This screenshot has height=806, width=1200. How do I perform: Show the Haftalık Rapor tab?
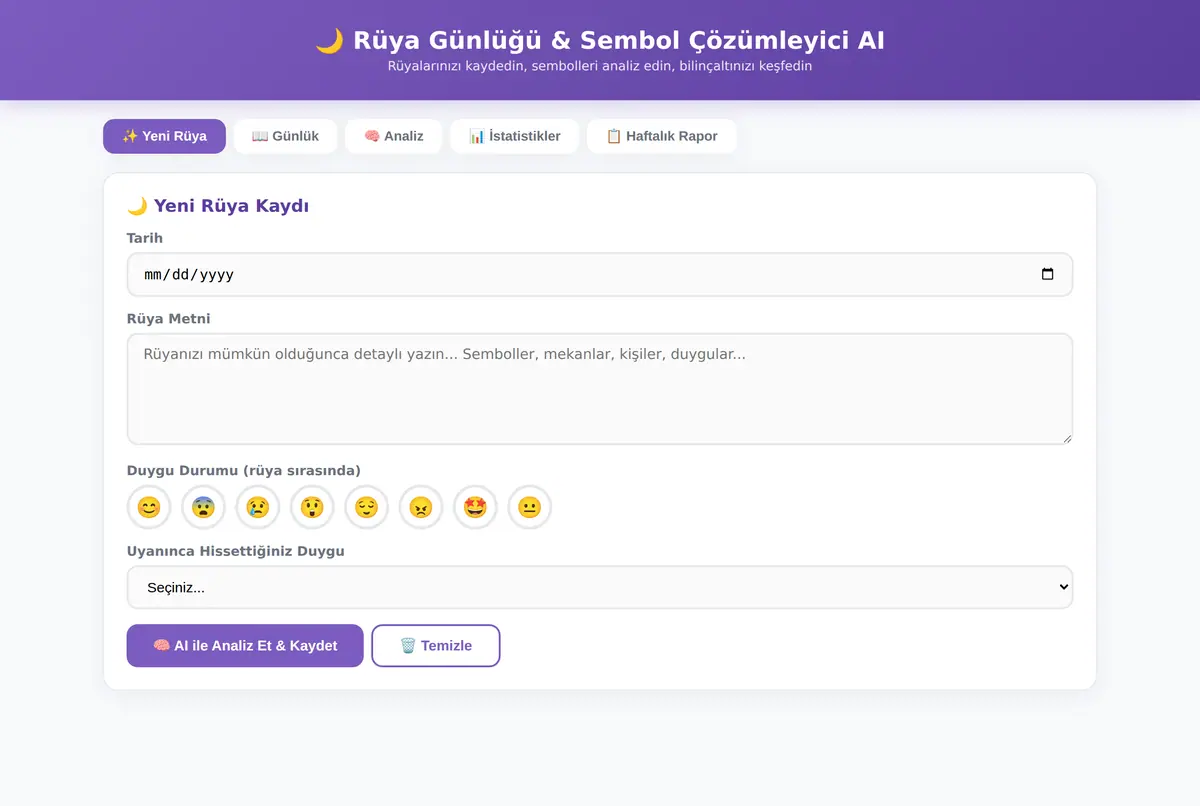click(662, 136)
